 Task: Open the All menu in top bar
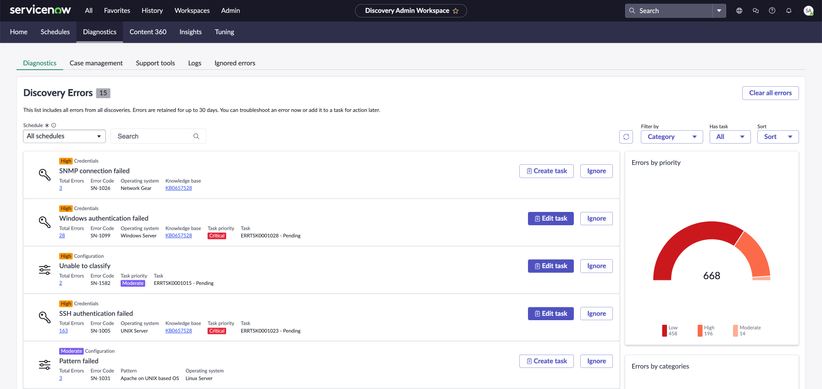89,10
